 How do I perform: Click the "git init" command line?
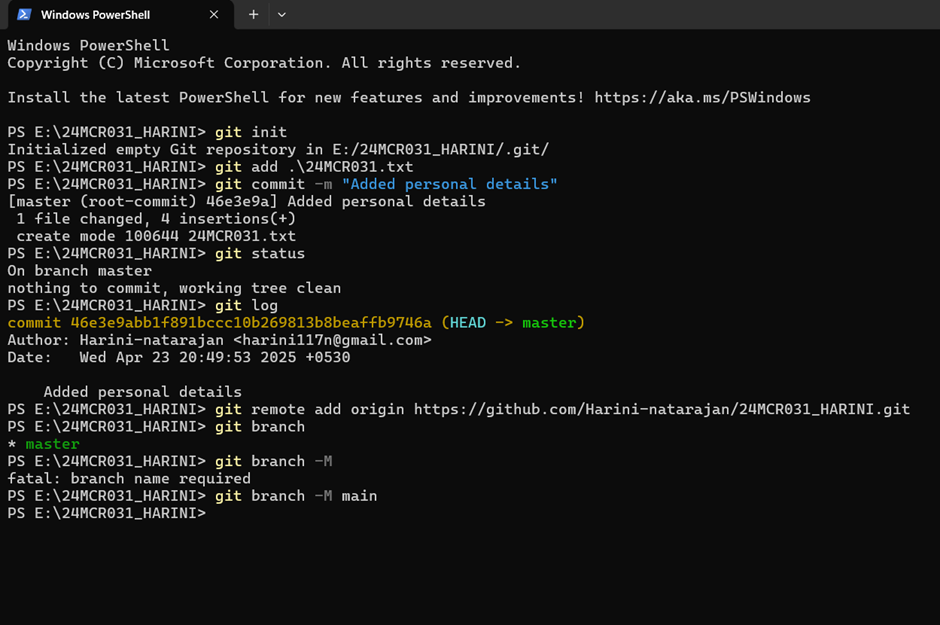(x=251, y=132)
